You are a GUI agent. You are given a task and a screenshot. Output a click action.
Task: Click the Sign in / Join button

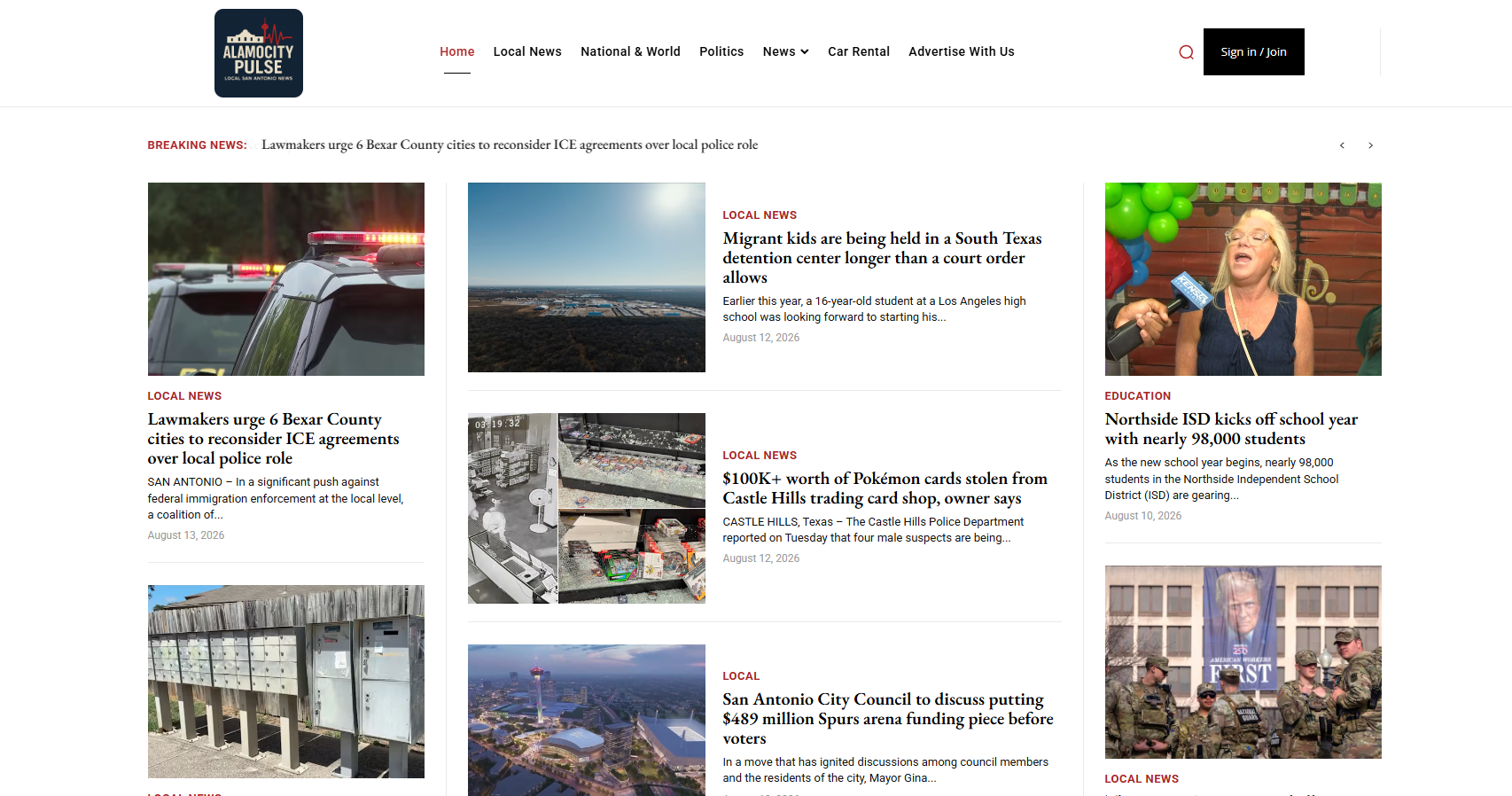coord(1253,51)
